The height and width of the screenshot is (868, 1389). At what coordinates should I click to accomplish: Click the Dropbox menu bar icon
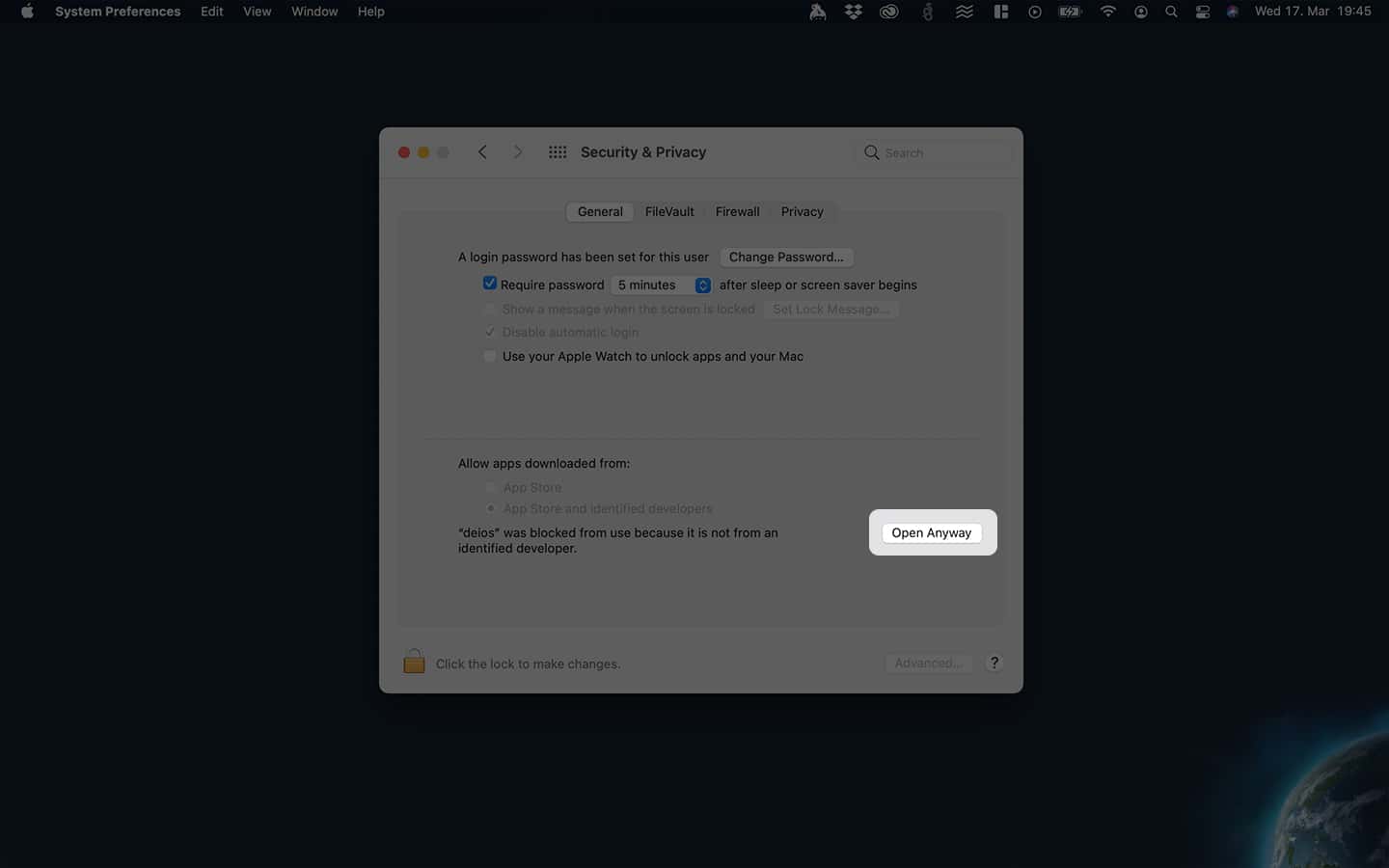click(854, 12)
